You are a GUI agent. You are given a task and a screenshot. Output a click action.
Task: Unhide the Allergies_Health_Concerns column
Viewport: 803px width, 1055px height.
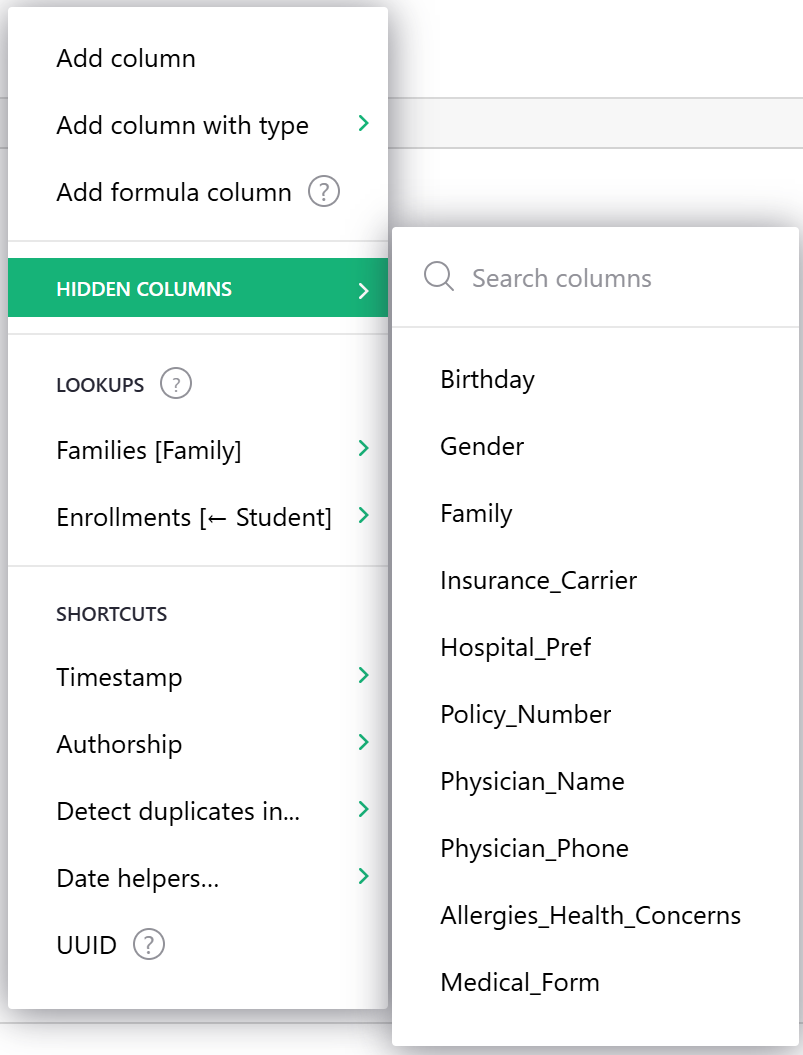[590, 916]
